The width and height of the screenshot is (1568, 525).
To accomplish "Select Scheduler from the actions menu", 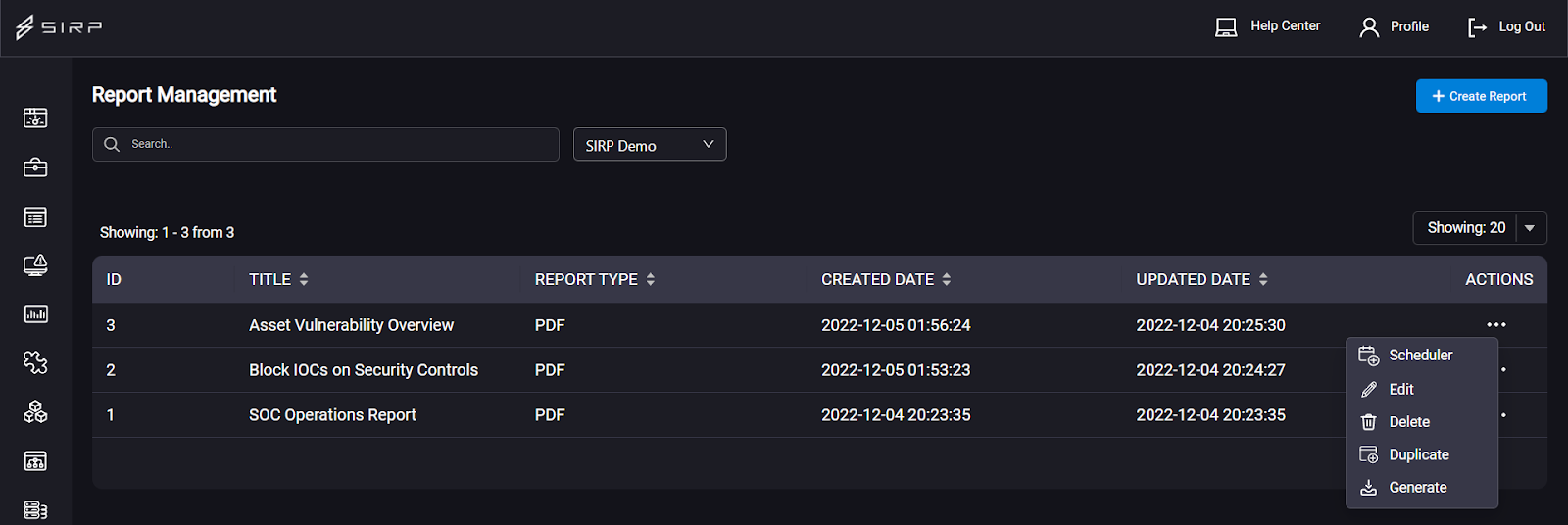I will (1421, 356).
